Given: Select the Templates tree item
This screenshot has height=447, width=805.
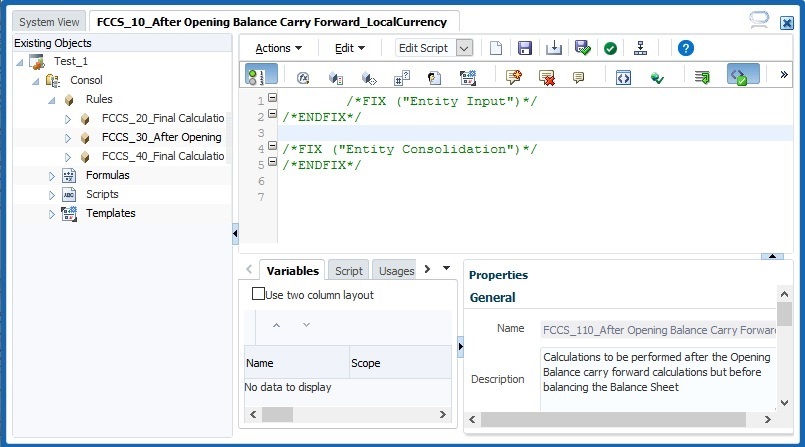Looking at the screenshot, I should (110, 213).
